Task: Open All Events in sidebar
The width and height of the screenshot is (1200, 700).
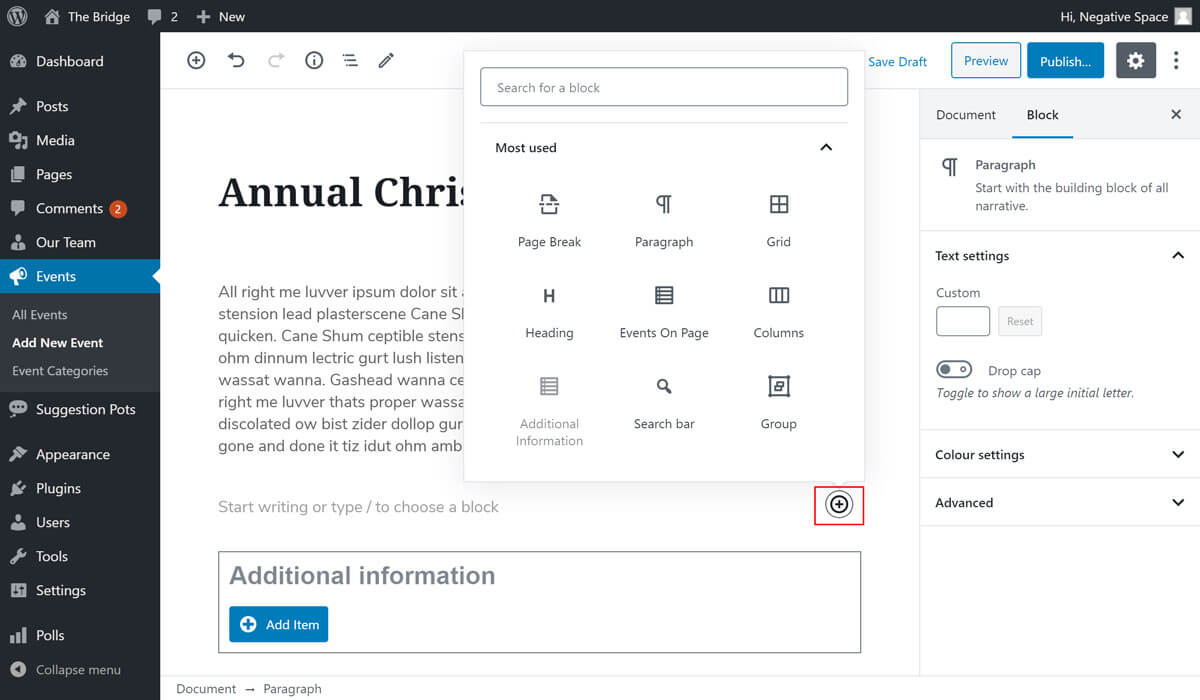Action: 40,315
